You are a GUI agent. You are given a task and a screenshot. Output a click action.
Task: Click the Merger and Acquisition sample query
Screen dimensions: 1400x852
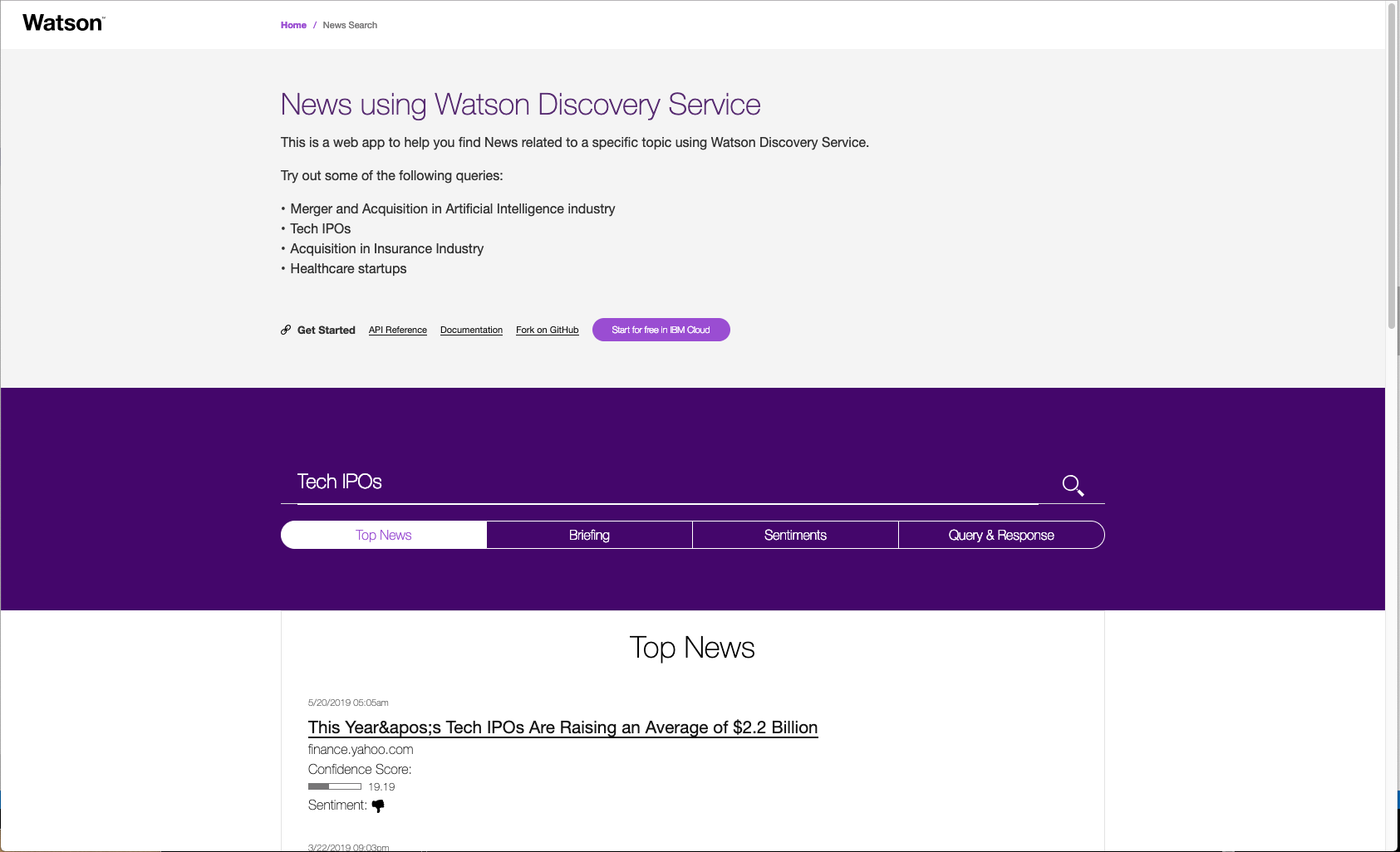(453, 209)
